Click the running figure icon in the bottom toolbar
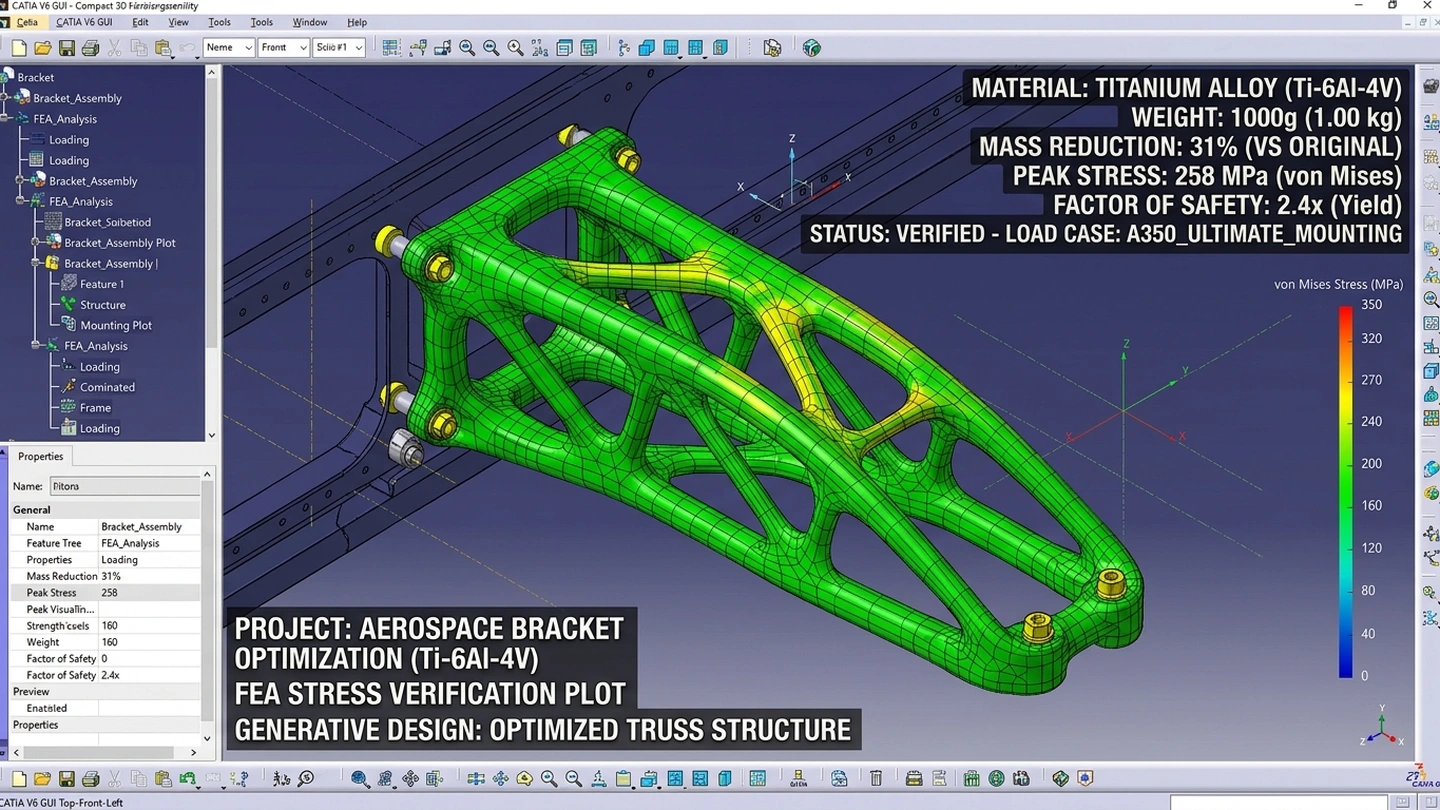Viewport: 1440px width, 810px height. pyautogui.click(x=281, y=778)
